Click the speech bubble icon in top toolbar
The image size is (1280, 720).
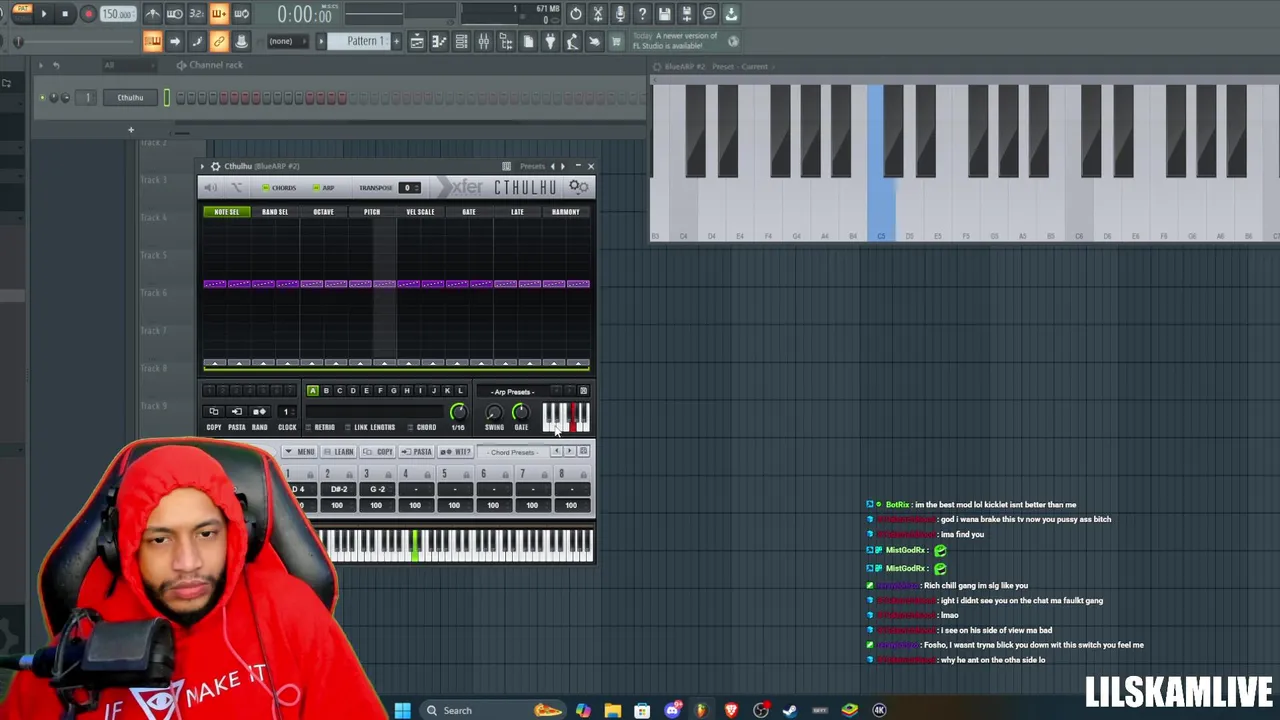point(709,14)
